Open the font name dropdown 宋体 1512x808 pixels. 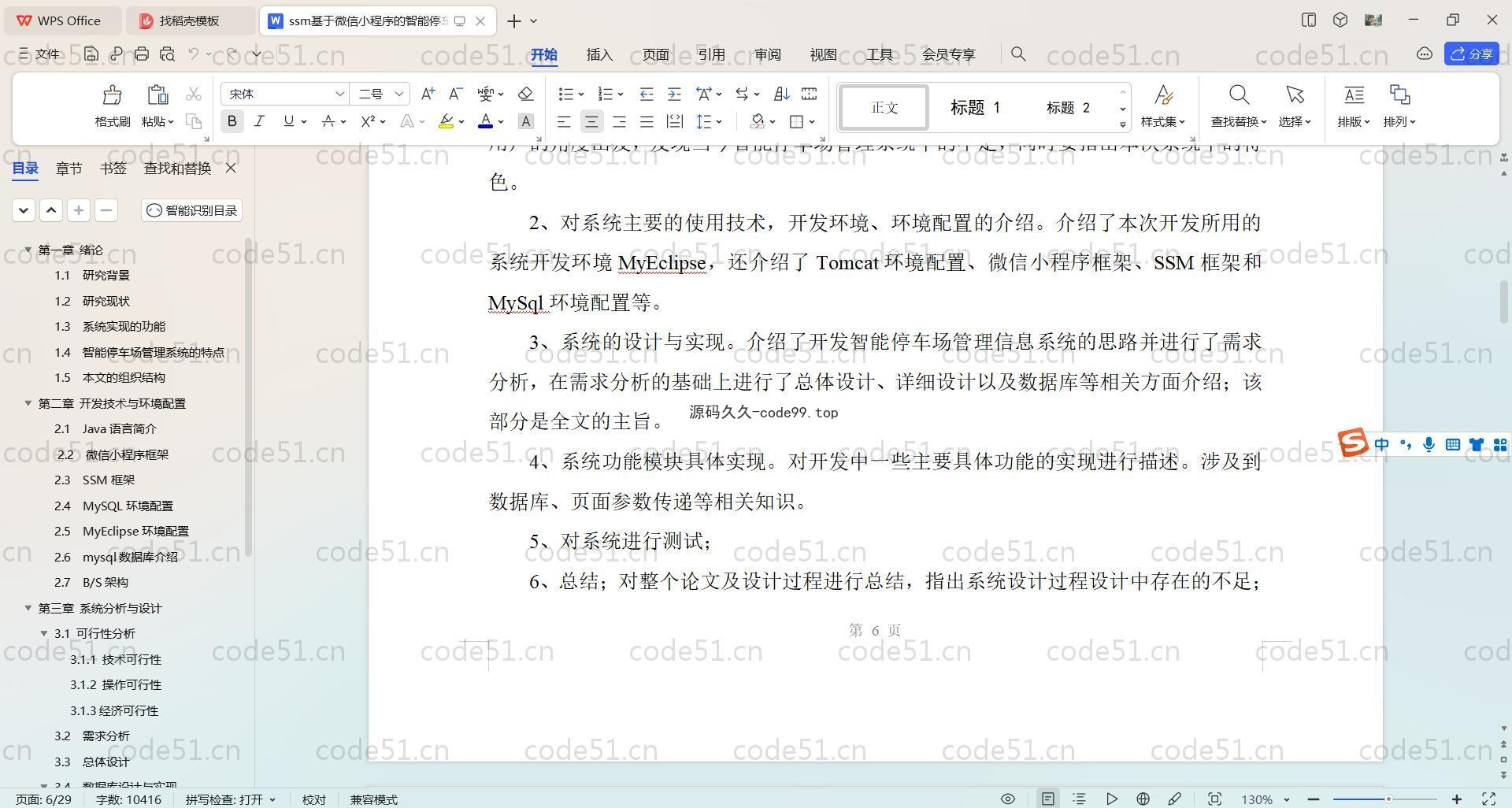pyautogui.click(x=339, y=94)
